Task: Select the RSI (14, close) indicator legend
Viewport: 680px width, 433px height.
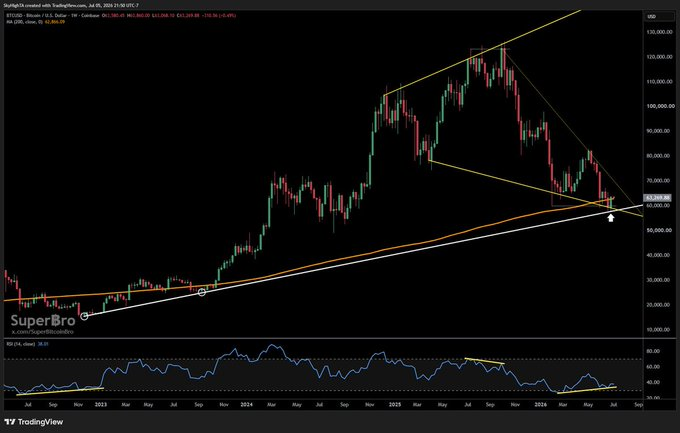Action: coord(21,344)
